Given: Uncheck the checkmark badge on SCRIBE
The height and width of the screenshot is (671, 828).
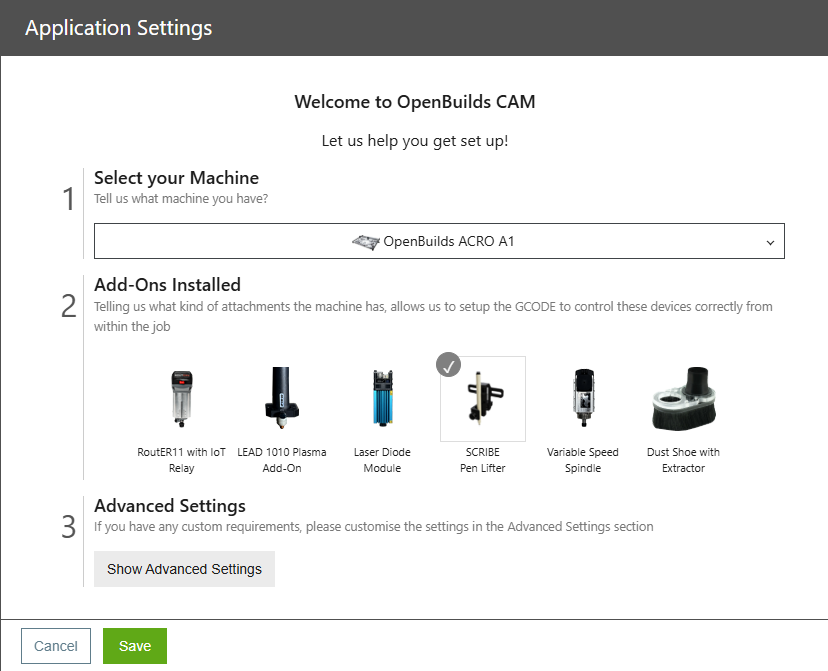Looking at the screenshot, I should [449, 366].
